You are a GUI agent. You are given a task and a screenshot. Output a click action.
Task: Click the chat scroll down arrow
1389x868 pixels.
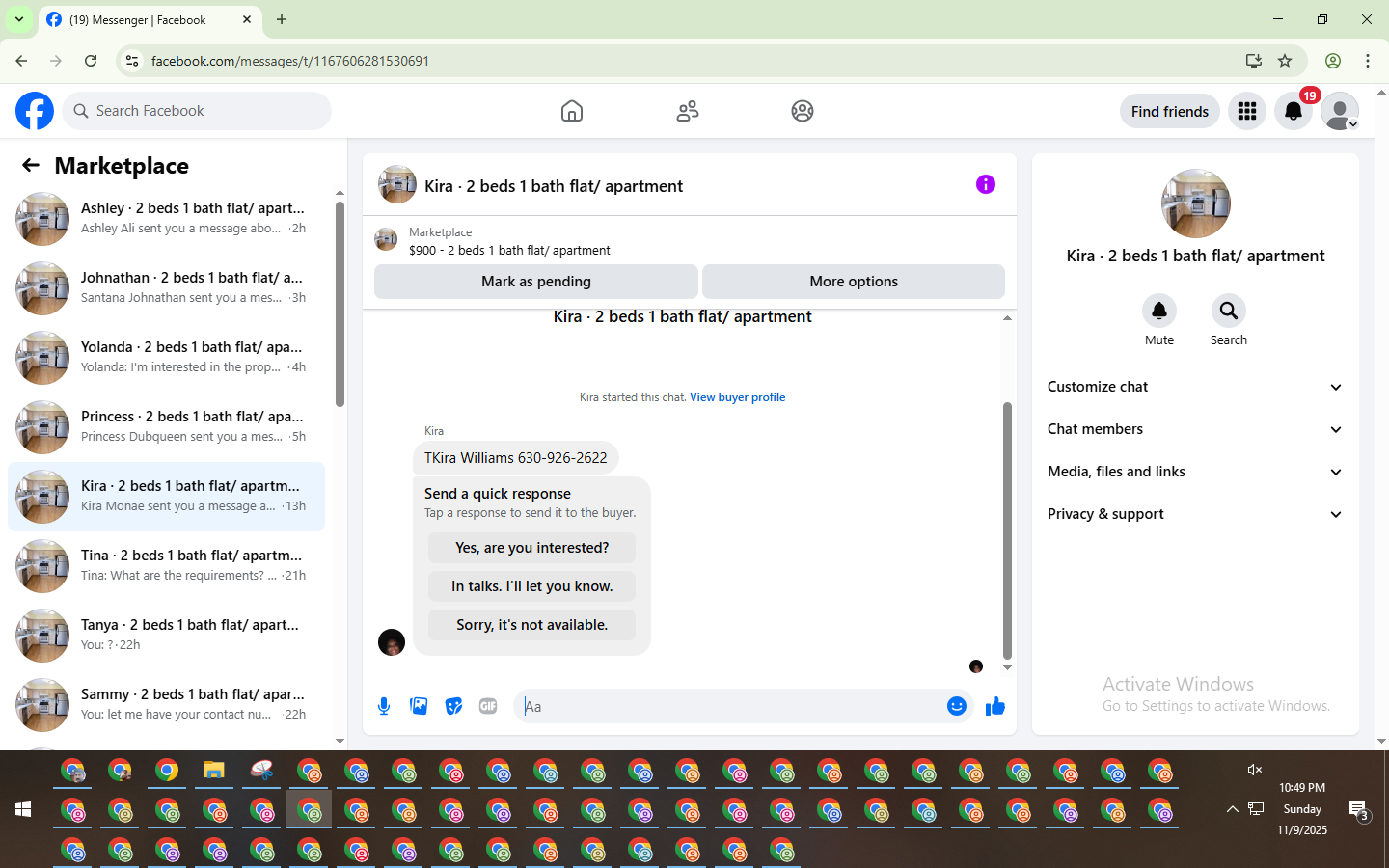click(x=1007, y=667)
